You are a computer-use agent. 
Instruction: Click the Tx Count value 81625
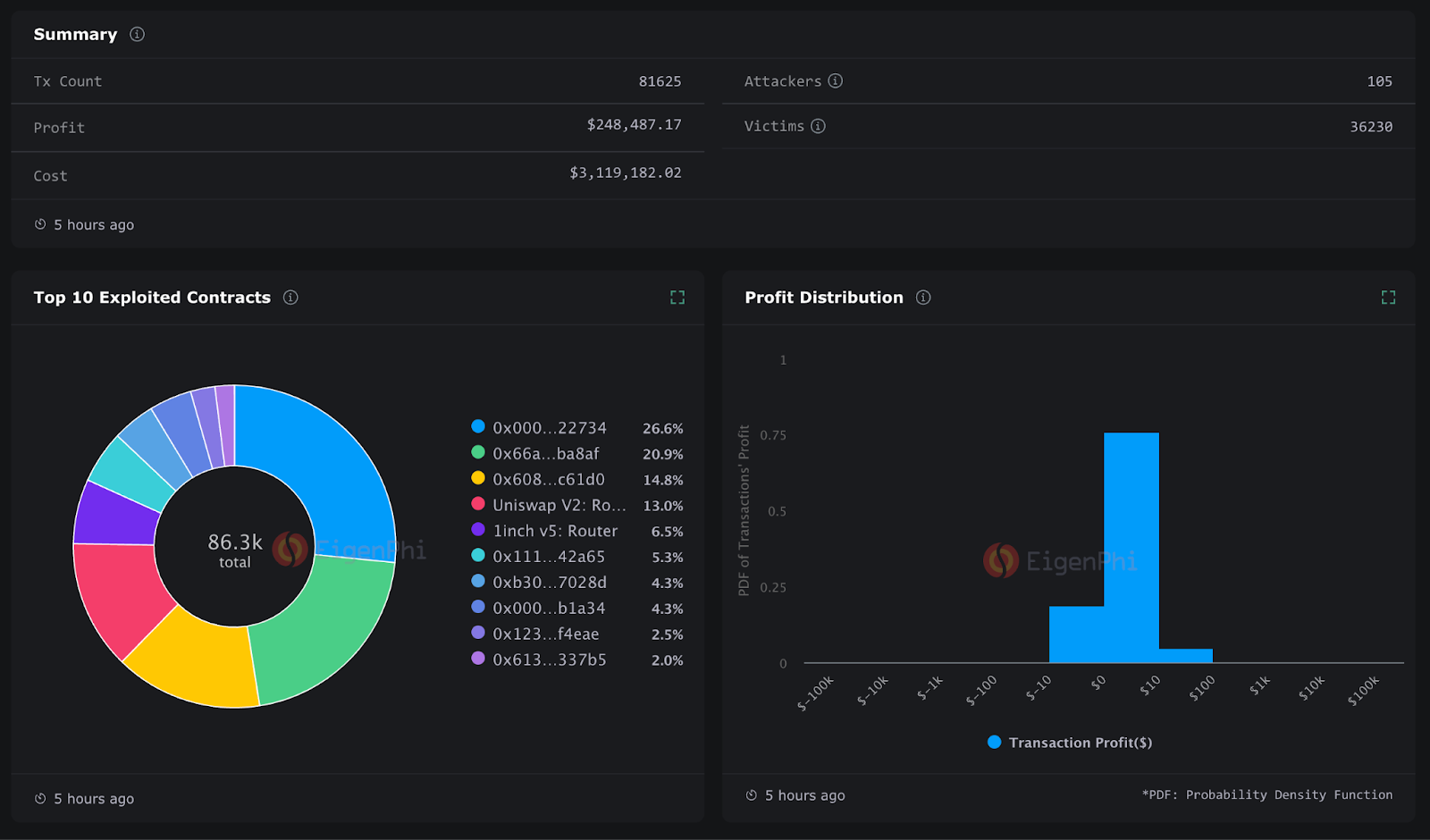[660, 80]
